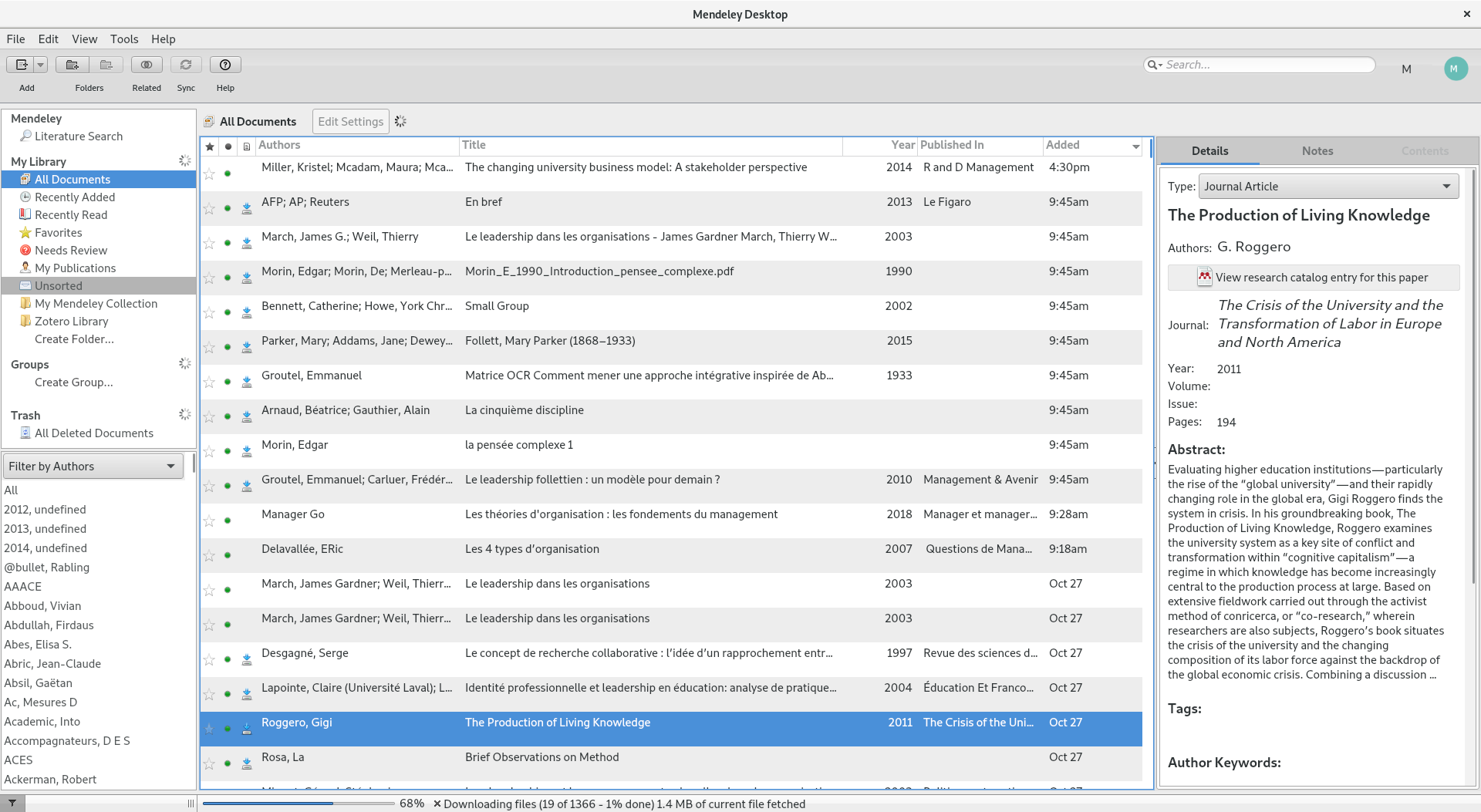Click the remove folder toolbar icon
This screenshot has width=1481, height=812.
pyautogui.click(x=106, y=65)
